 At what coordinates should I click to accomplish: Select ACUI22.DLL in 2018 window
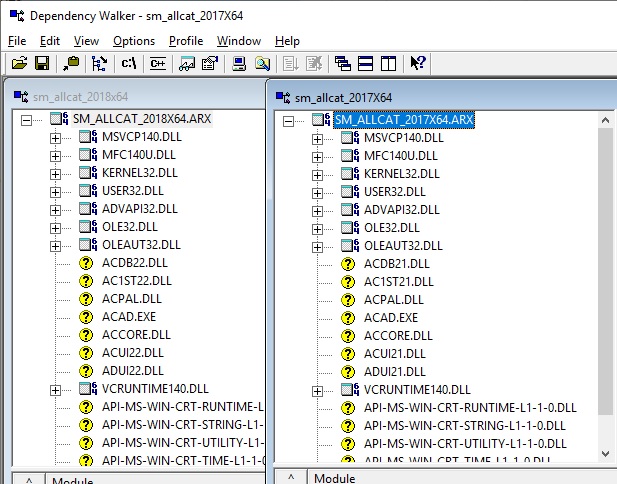(x=133, y=353)
